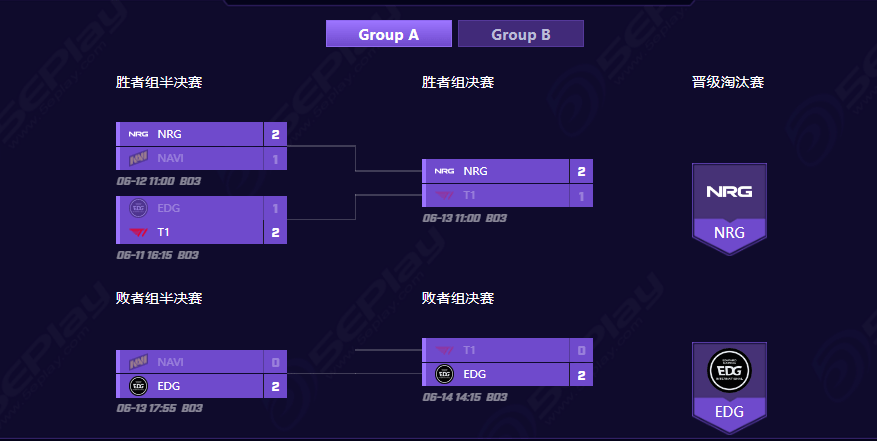Click EDG logo in lower-bracket final

(x=444, y=374)
